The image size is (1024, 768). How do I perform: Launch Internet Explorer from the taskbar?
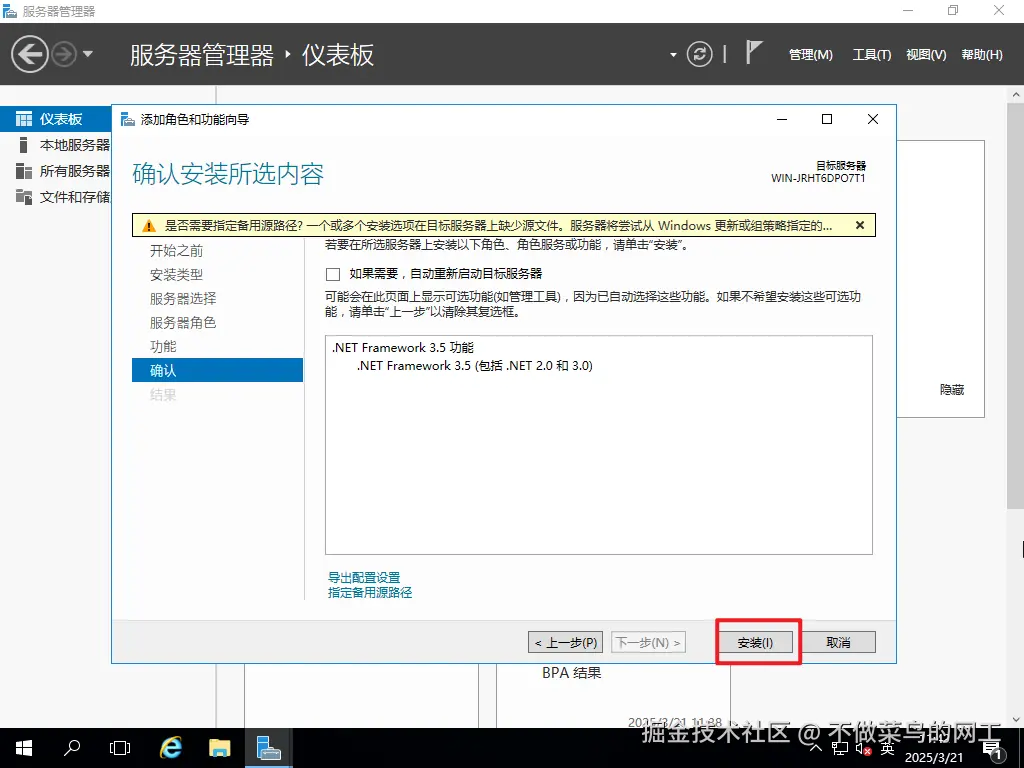click(170, 747)
